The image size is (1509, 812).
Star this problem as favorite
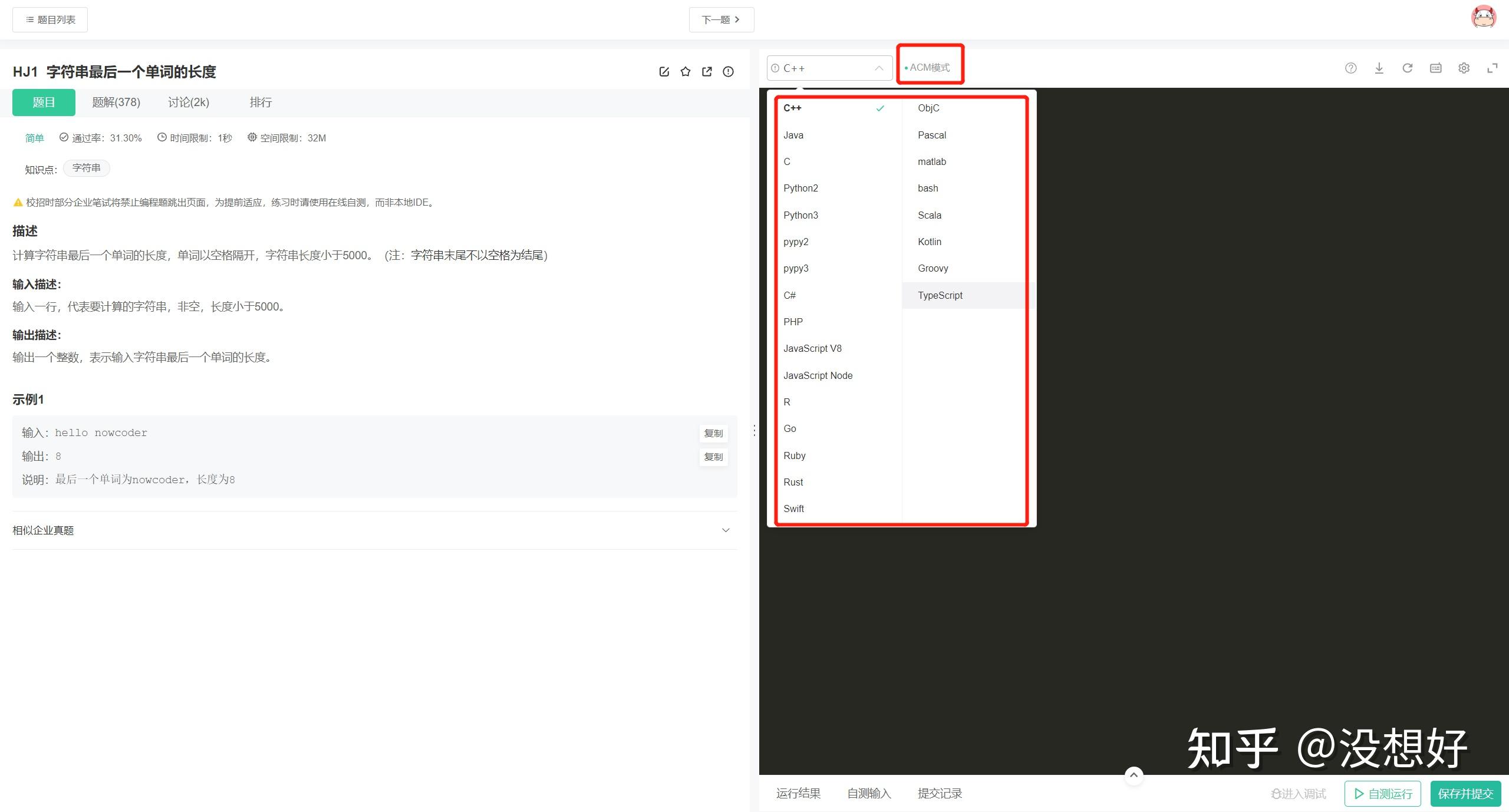pos(685,72)
